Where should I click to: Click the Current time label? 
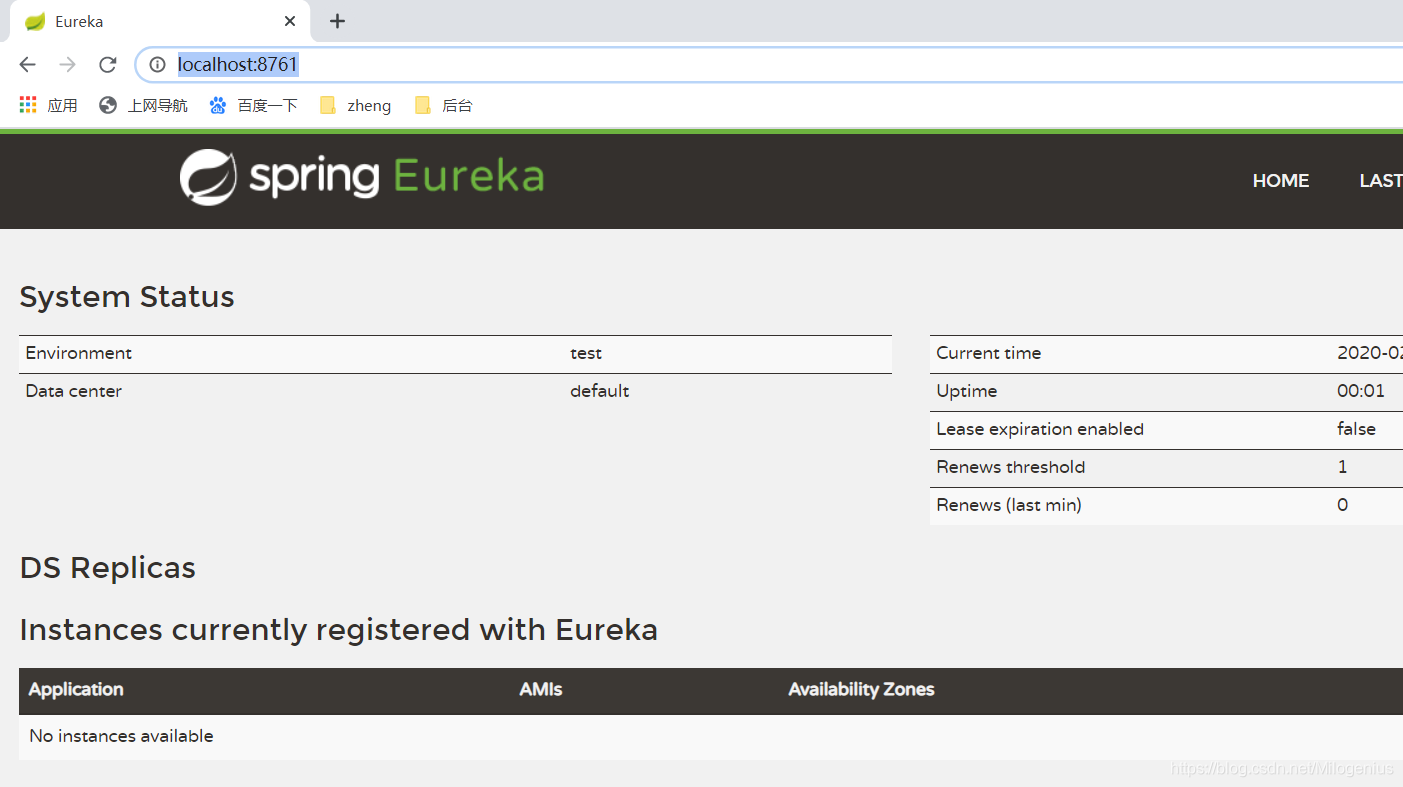point(989,353)
